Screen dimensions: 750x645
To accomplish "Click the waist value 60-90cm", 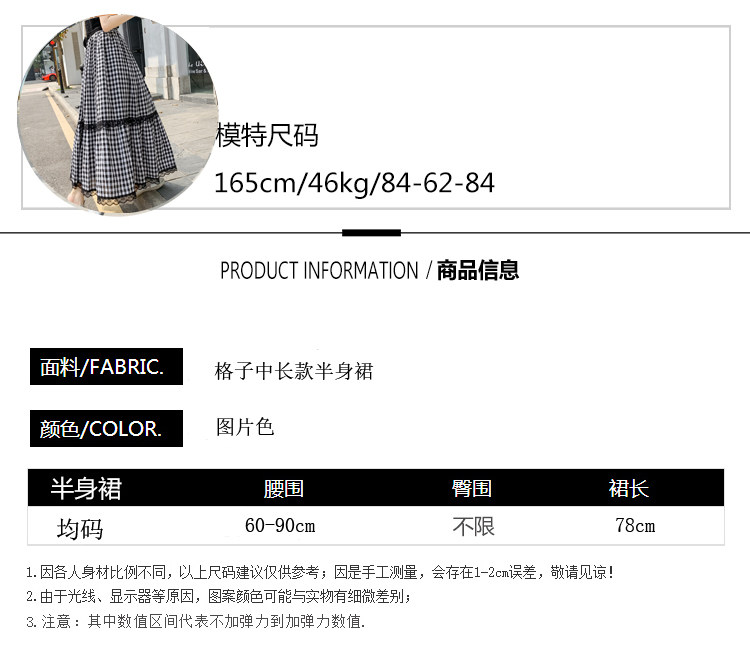I will (x=280, y=525).
